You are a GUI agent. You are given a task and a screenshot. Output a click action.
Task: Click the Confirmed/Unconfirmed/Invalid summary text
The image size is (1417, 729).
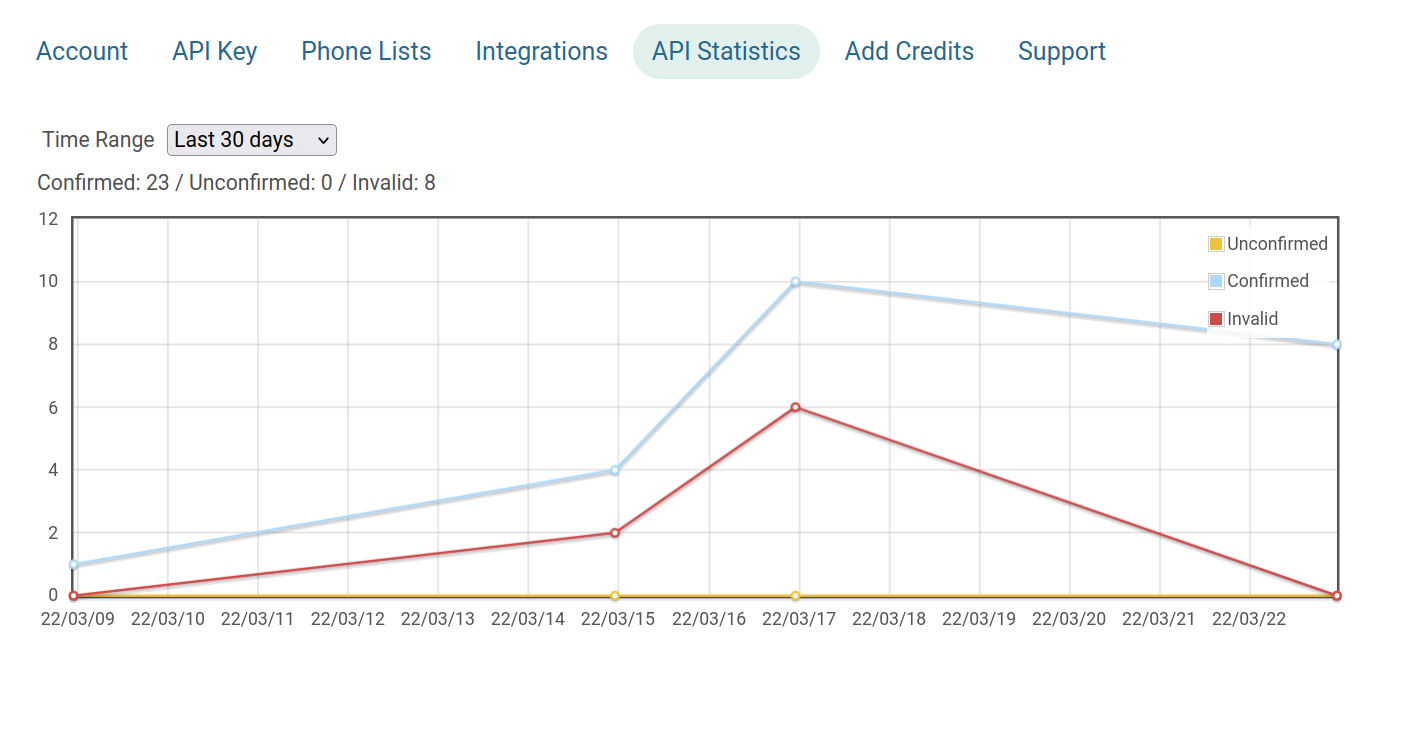point(236,183)
